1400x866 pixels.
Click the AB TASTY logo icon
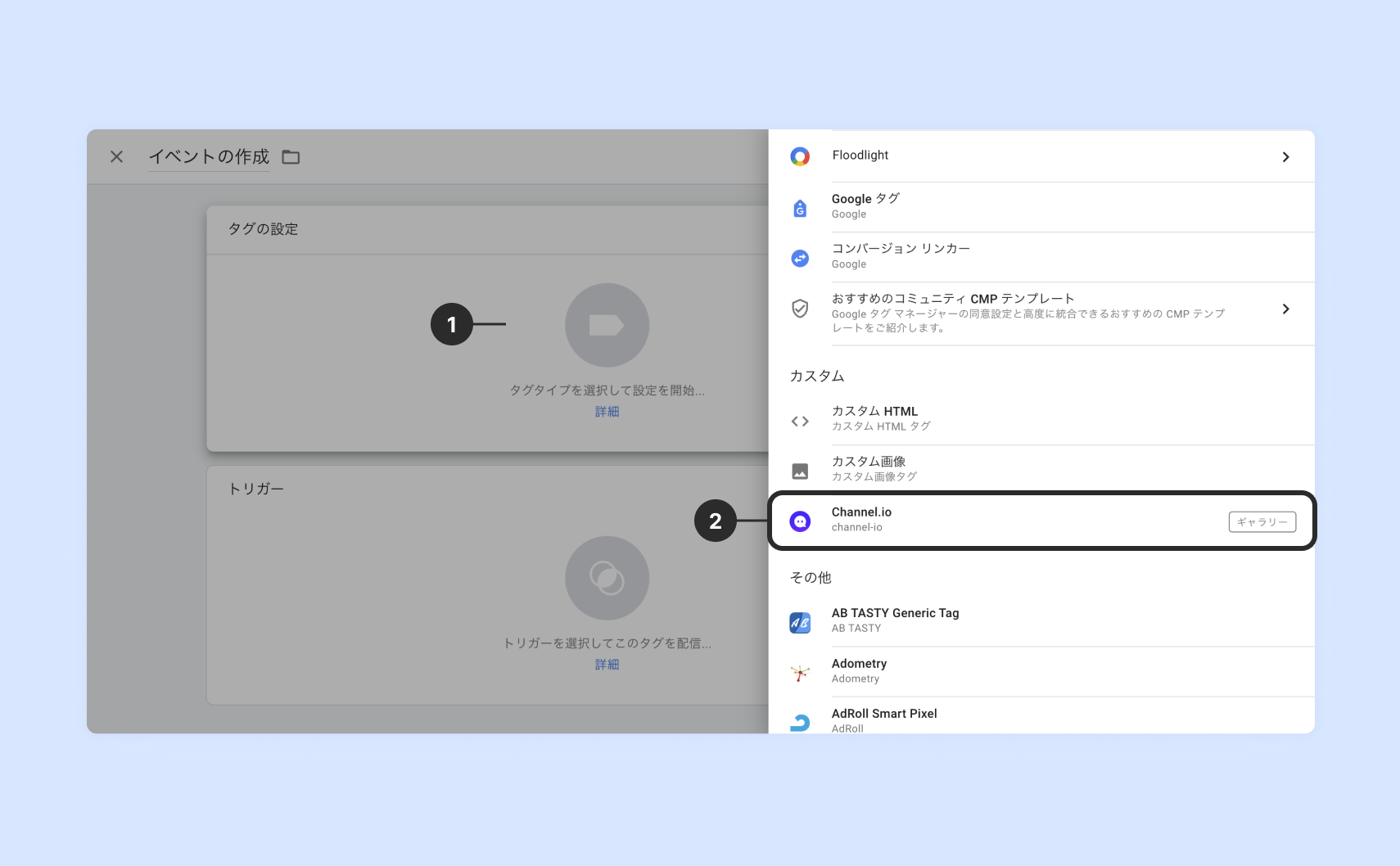pos(800,623)
